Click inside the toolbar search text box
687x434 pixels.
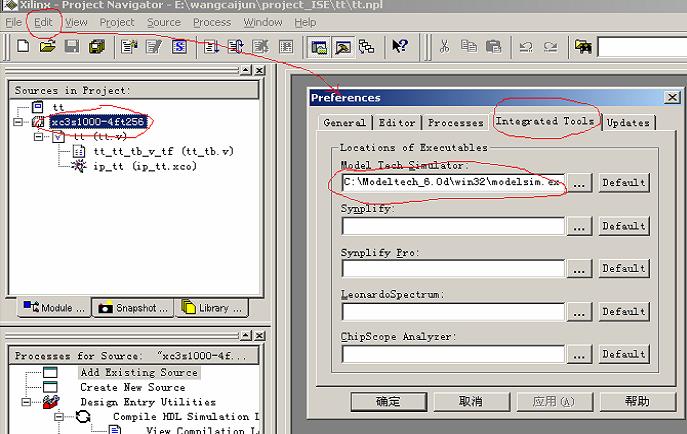[642, 47]
